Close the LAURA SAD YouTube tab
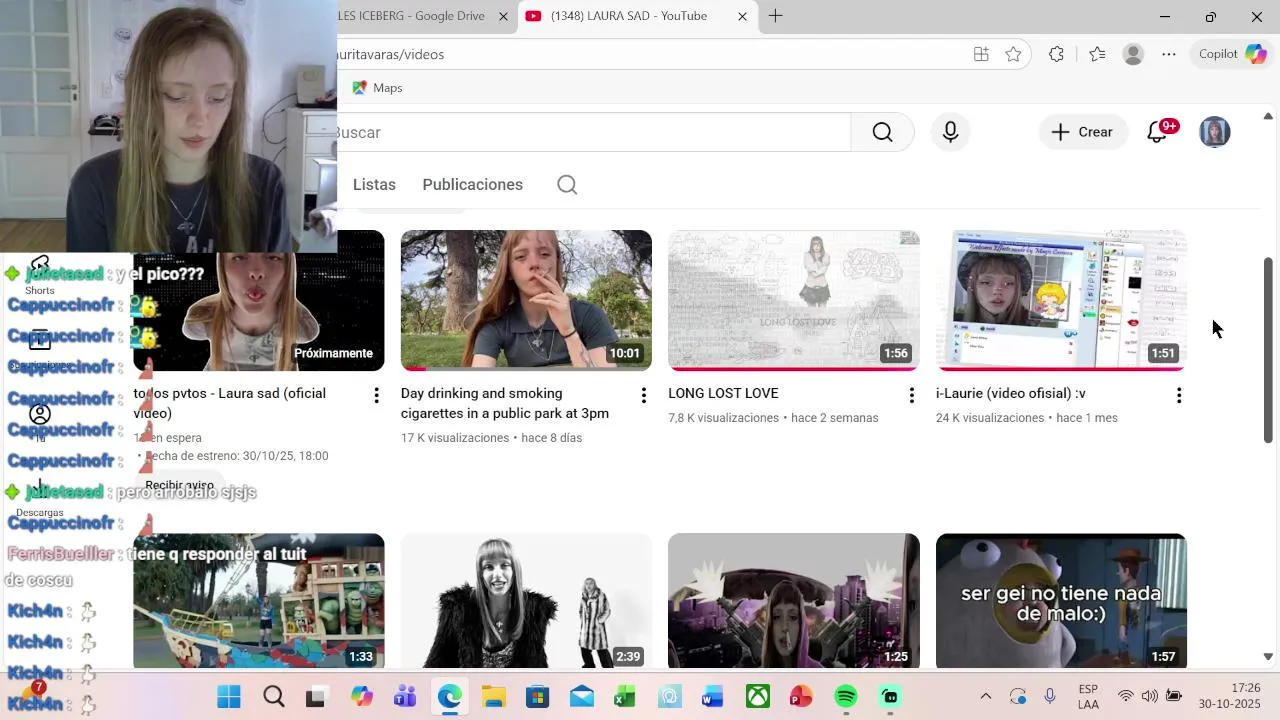 tap(742, 16)
